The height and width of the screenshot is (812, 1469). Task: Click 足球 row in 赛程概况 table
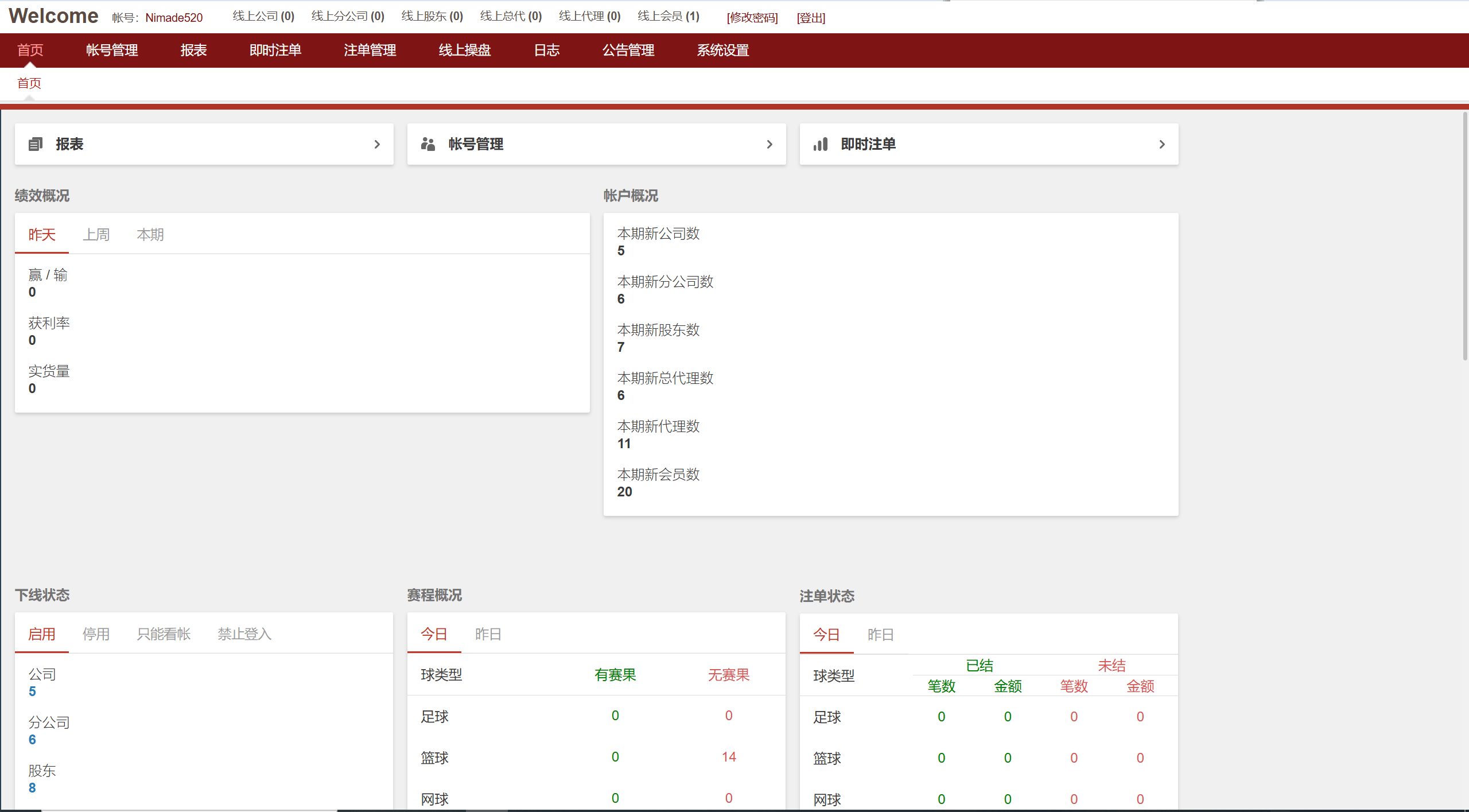coord(596,716)
